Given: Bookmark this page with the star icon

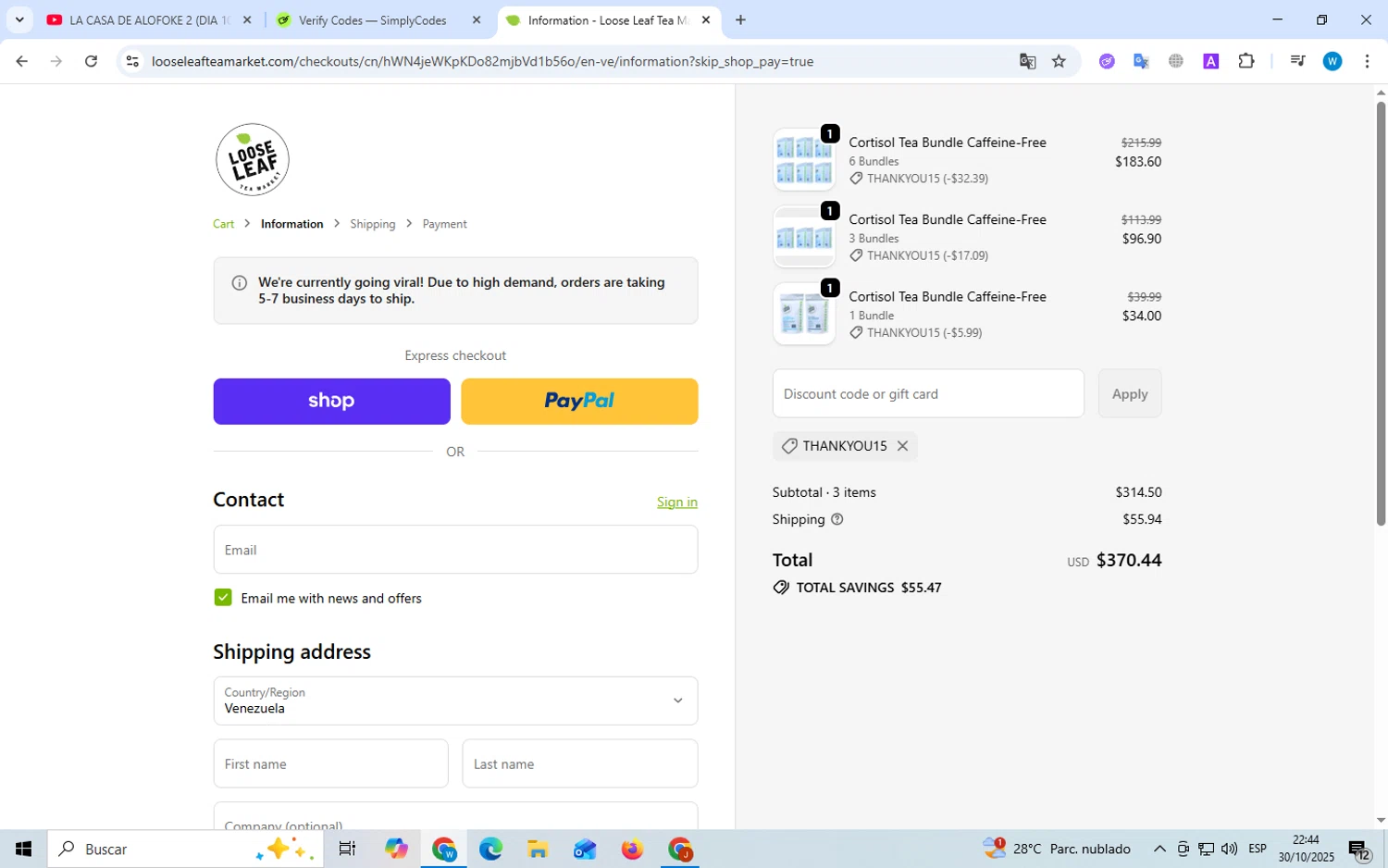Looking at the screenshot, I should click(x=1060, y=61).
